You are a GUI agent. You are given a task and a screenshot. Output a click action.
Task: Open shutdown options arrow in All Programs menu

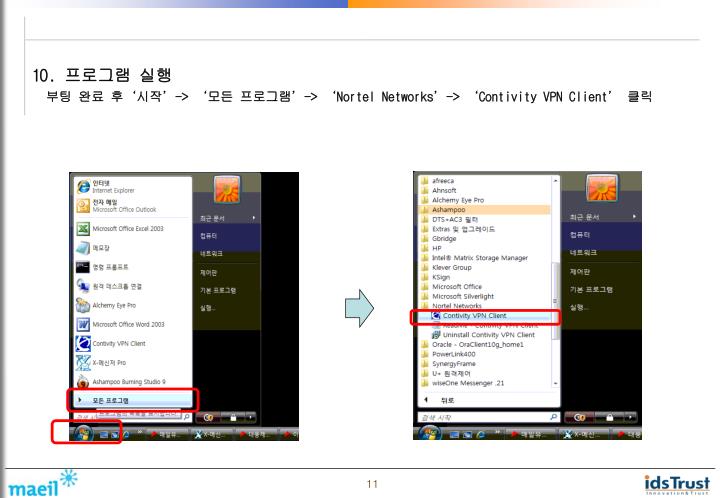(x=631, y=417)
